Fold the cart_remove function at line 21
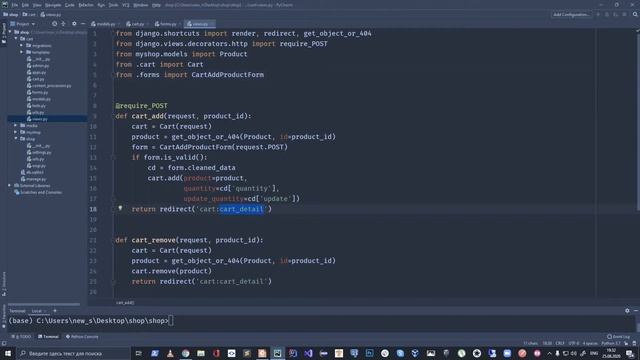Viewport: 640px width, 360px height. pos(114,240)
